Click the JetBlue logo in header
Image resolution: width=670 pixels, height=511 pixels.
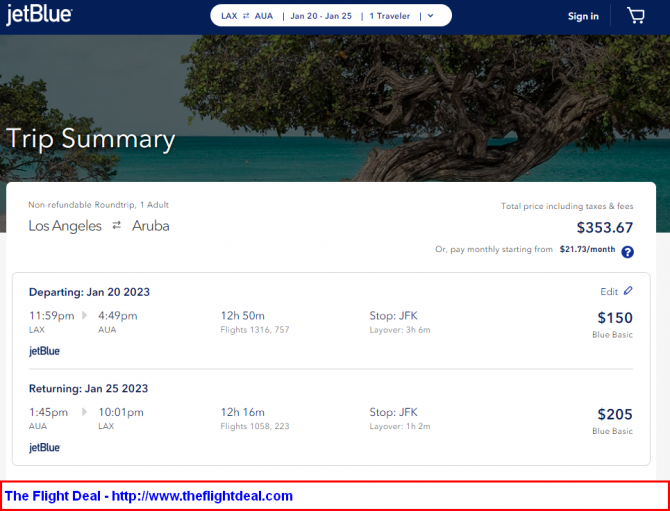pos(39,16)
